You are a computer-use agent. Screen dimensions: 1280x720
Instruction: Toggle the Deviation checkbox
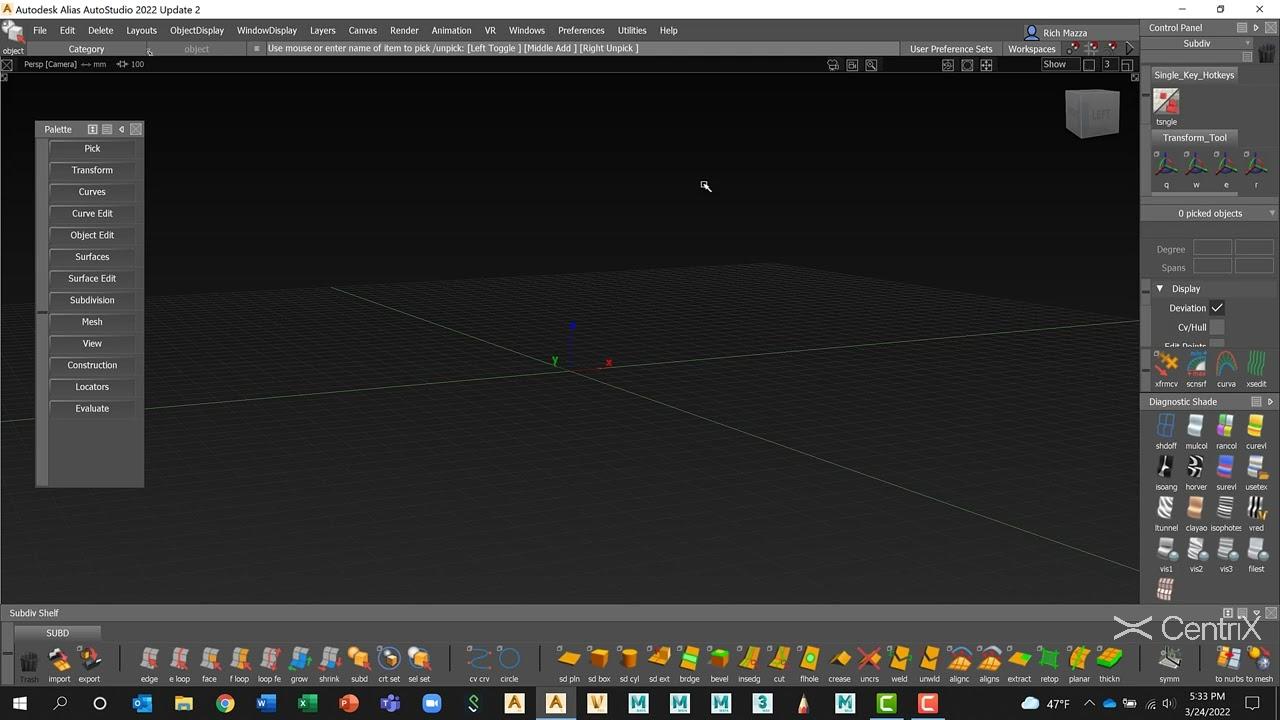tap(1217, 308)
